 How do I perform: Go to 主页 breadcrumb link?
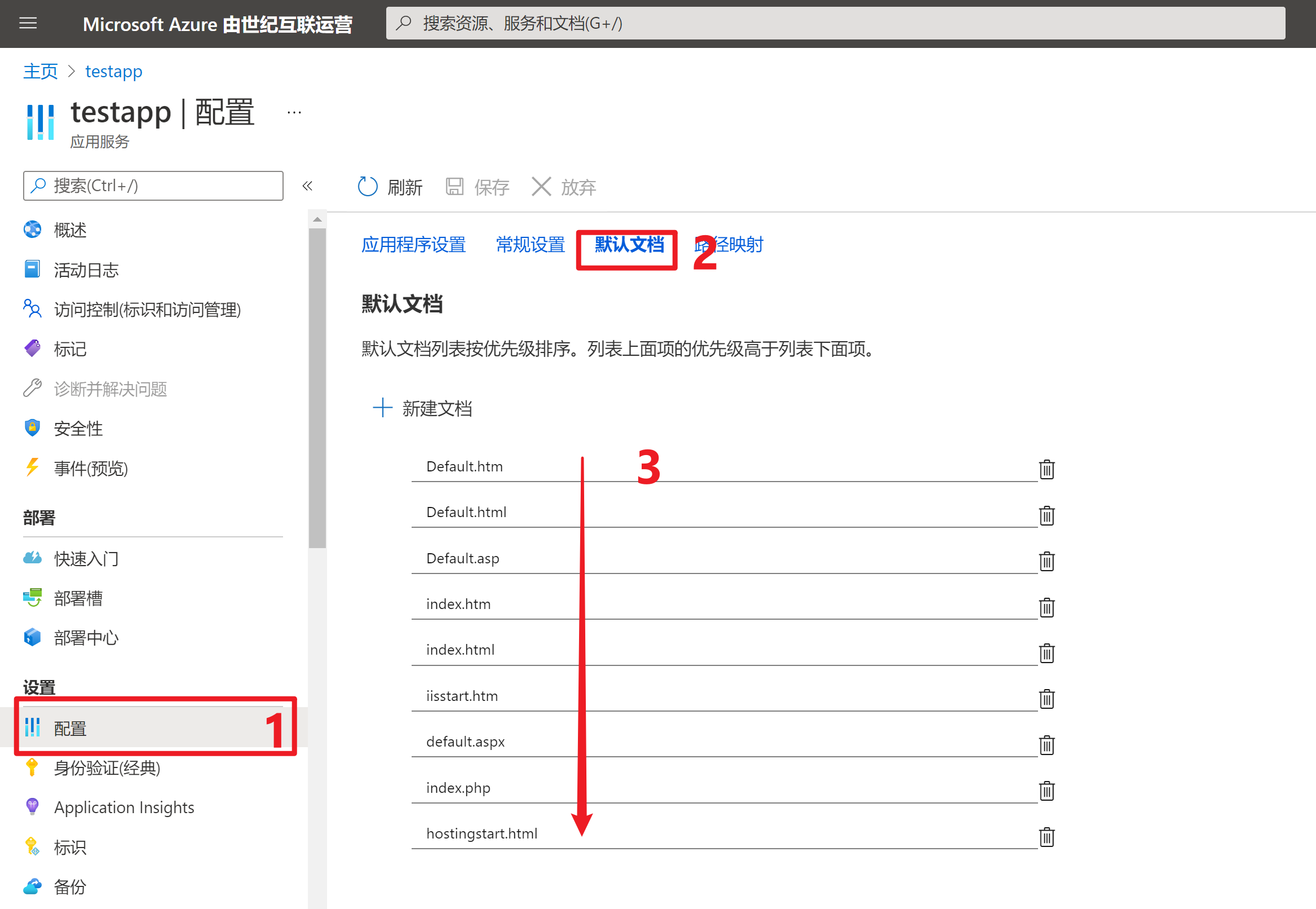[41, 71]
